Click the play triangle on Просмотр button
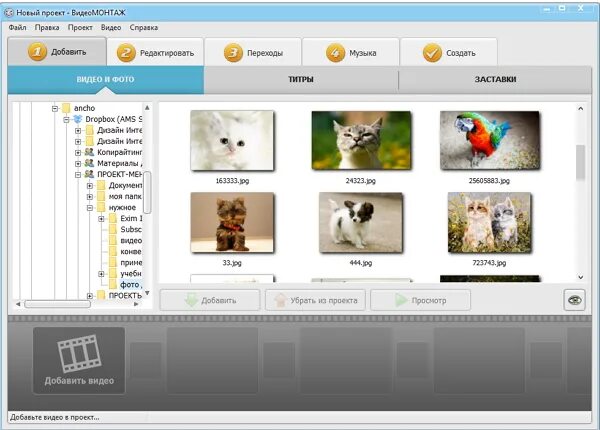The width and height of the screenshot is (600, 430). pyautogui.click(x=401, y=300)
